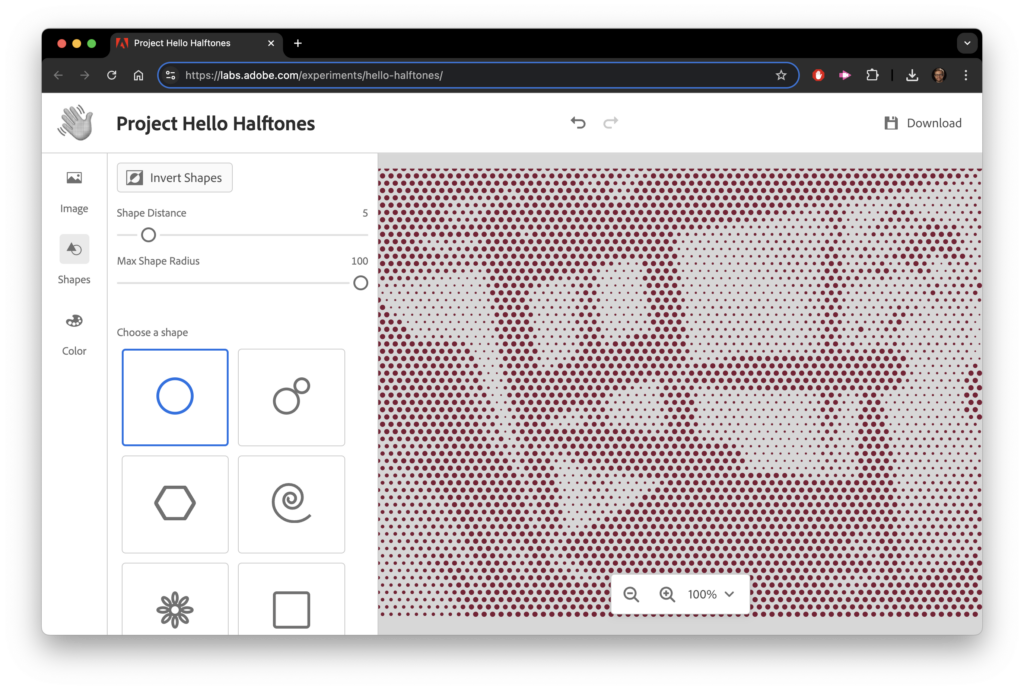Download the halftone image
Screen dimensions: 1024x690
click(923, 123)
